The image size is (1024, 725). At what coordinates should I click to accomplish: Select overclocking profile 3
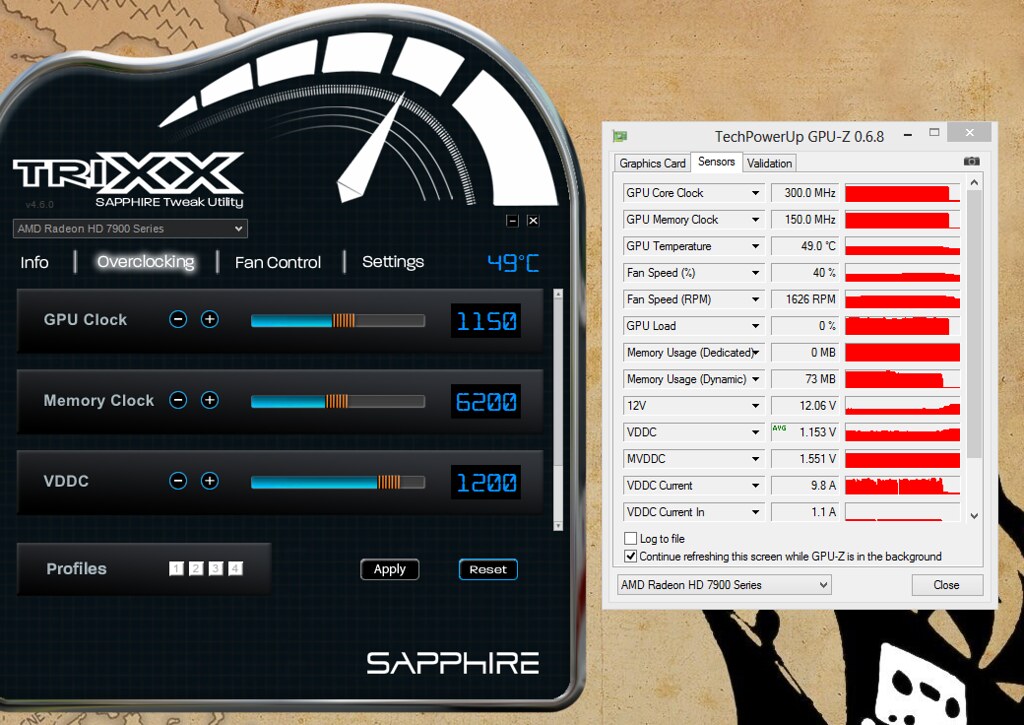click(216, 569)
